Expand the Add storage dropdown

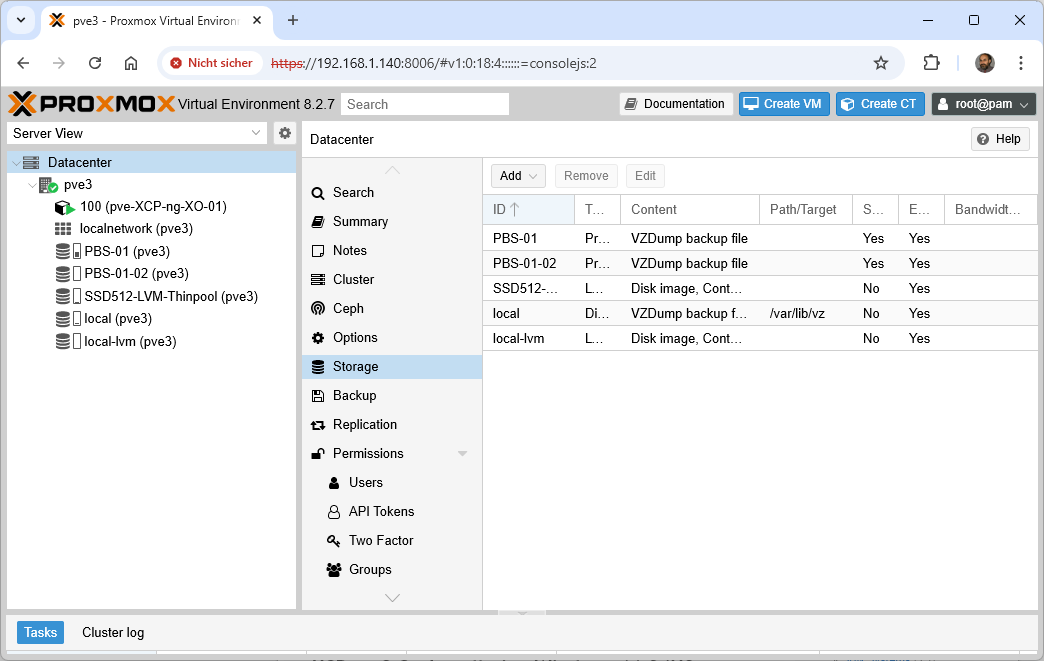pos(518,176)
